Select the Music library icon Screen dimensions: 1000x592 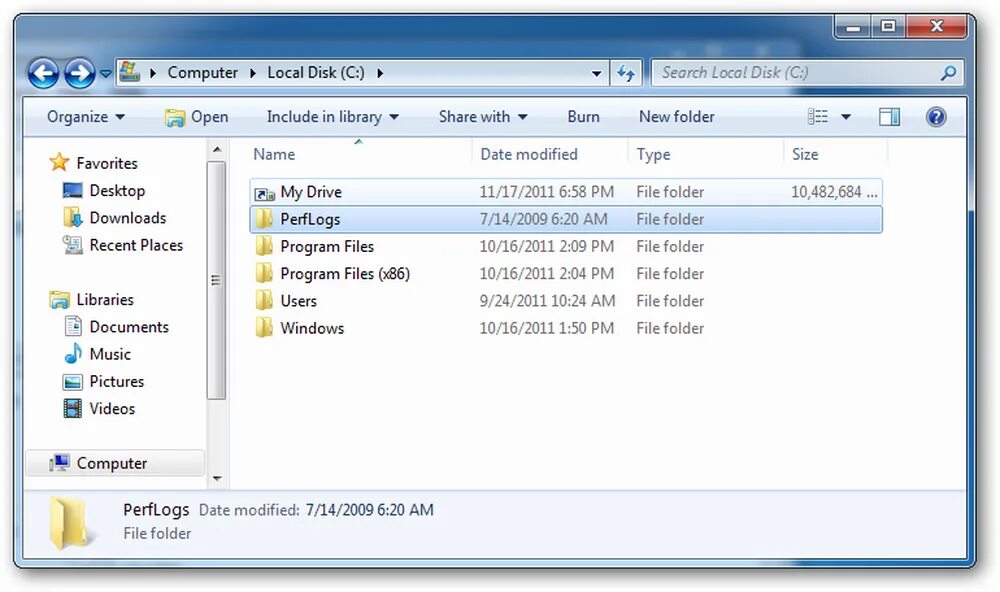74,354
